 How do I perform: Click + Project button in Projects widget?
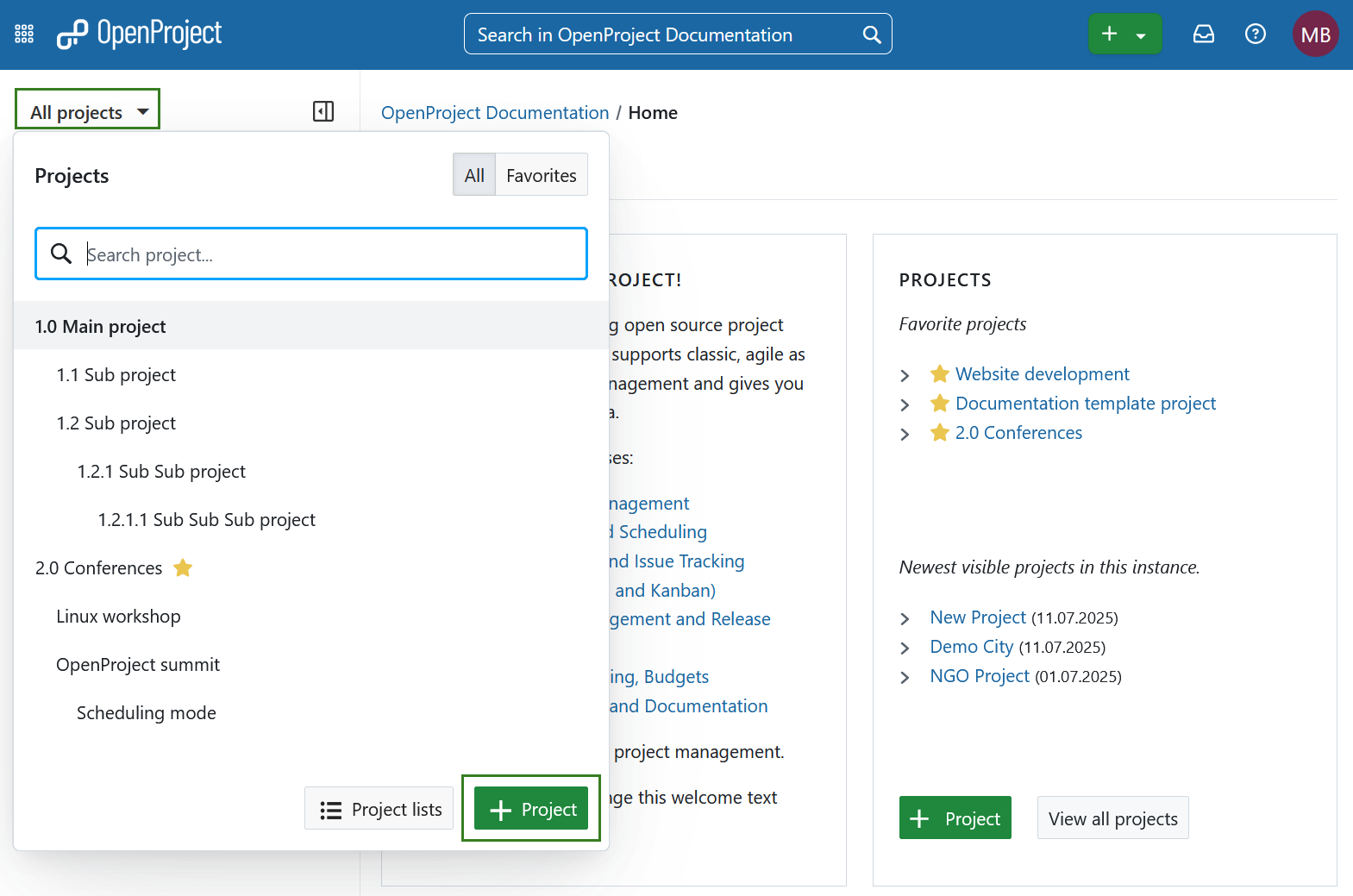click(955, 818)
